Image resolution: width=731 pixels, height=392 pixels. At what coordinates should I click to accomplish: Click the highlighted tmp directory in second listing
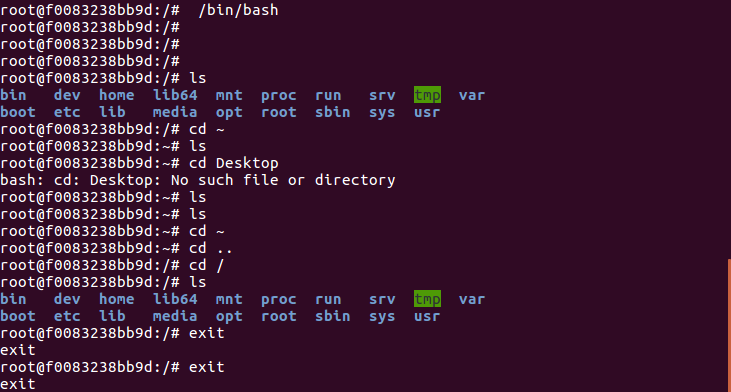coord(427,299)
